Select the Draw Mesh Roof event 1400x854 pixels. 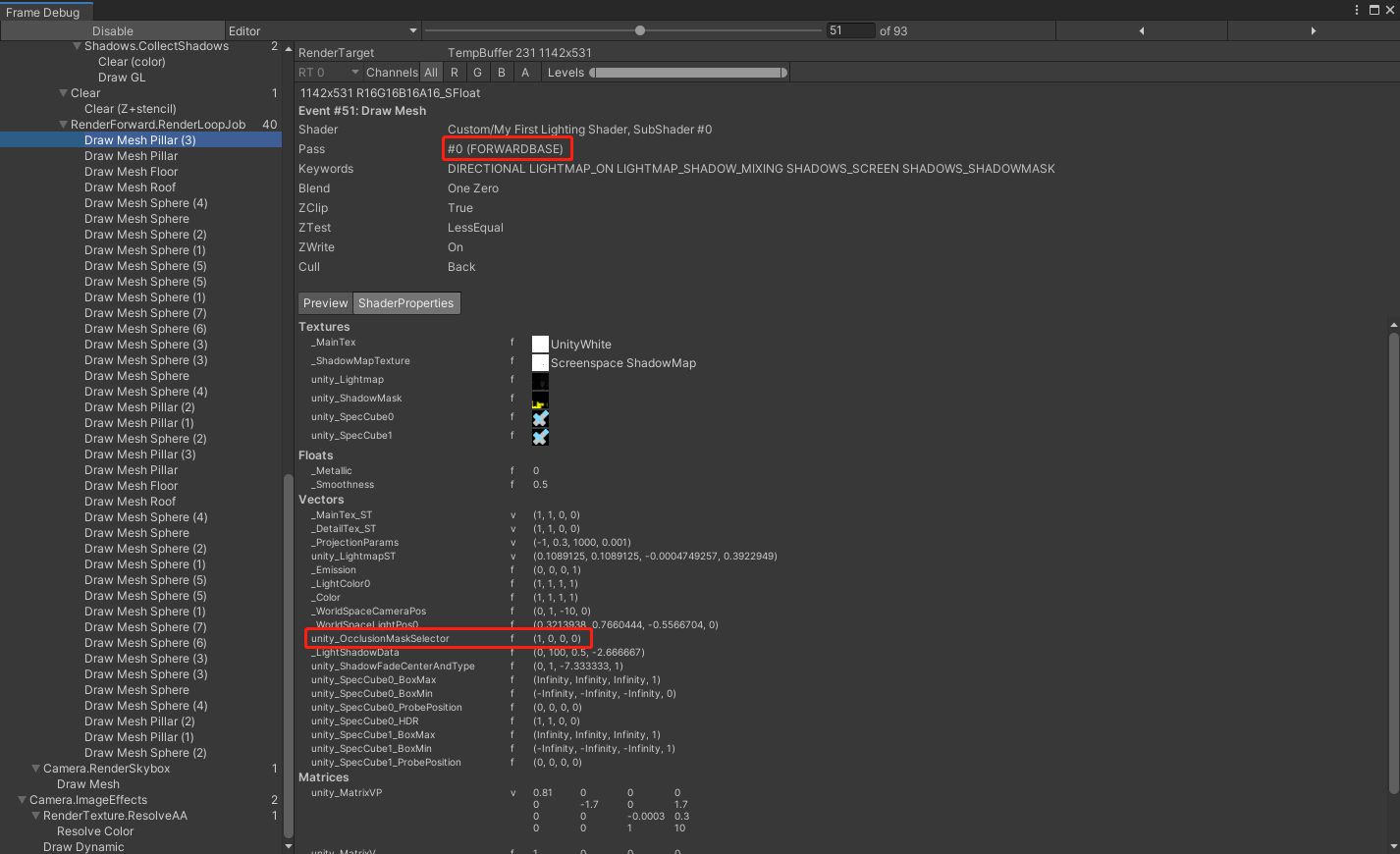point(131,187)
